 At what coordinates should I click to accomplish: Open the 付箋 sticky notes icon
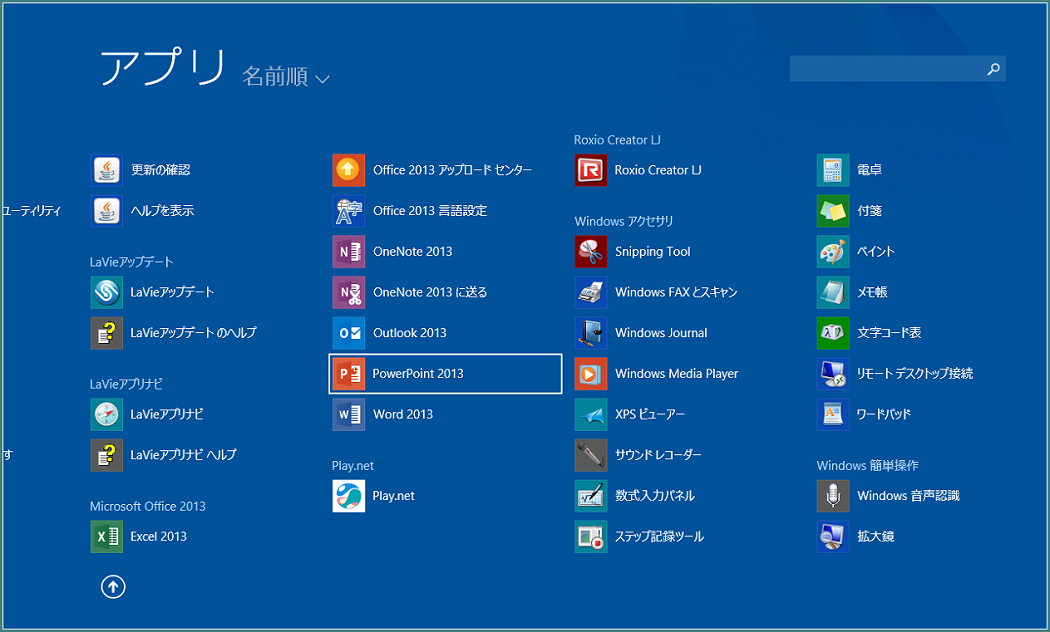coord(833,211)
